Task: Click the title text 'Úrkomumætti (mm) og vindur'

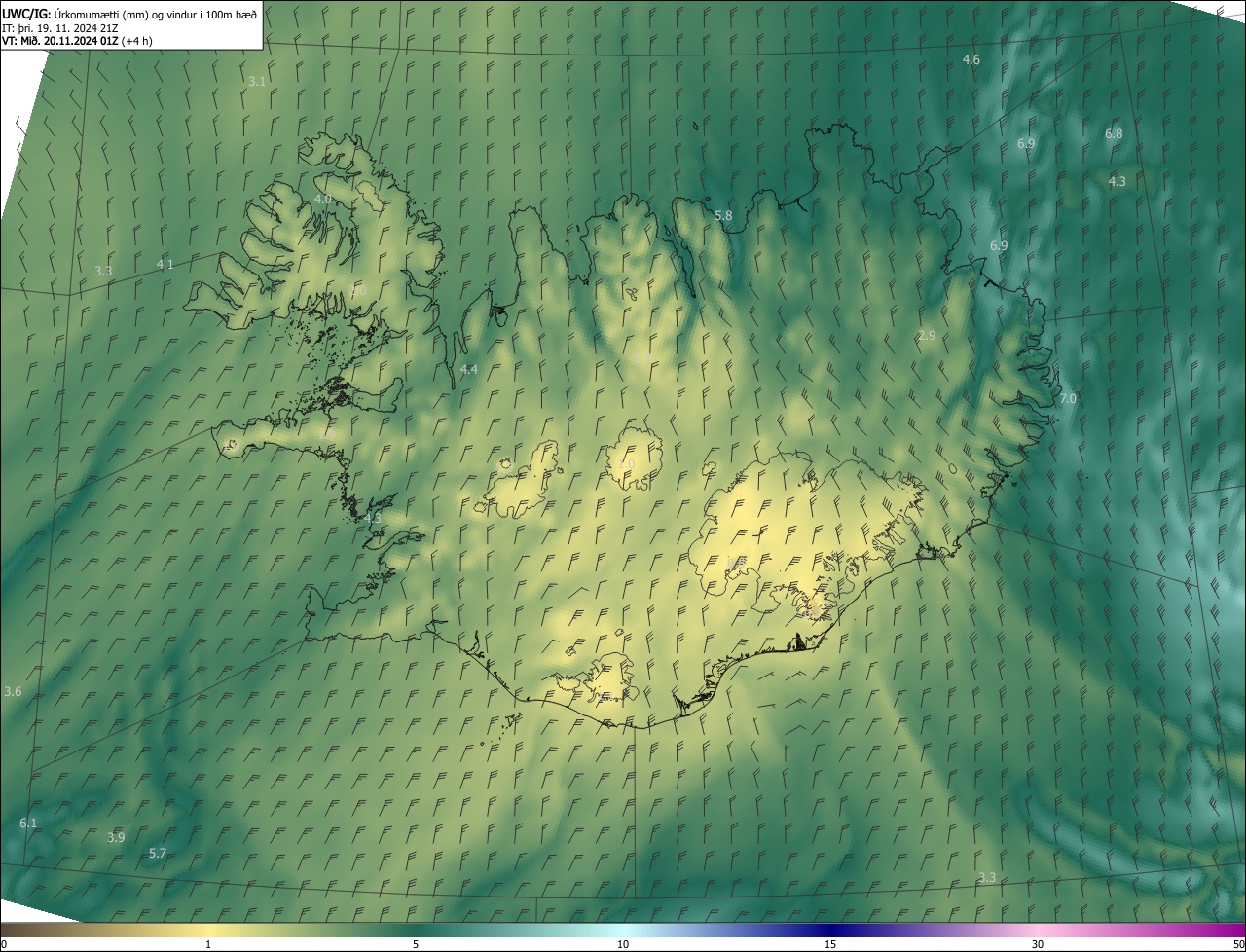Action: (126, 14)
